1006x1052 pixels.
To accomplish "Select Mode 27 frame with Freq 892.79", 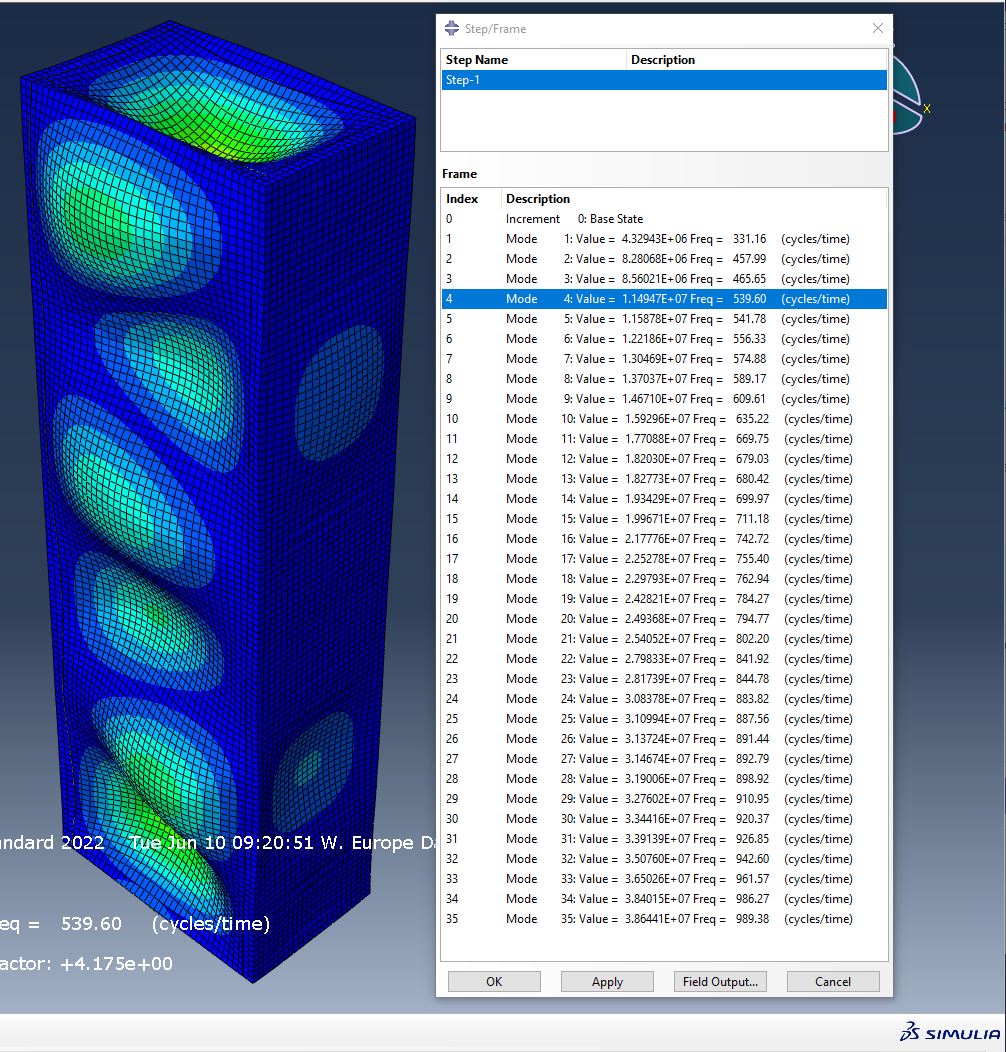I will tap(664, 759).
